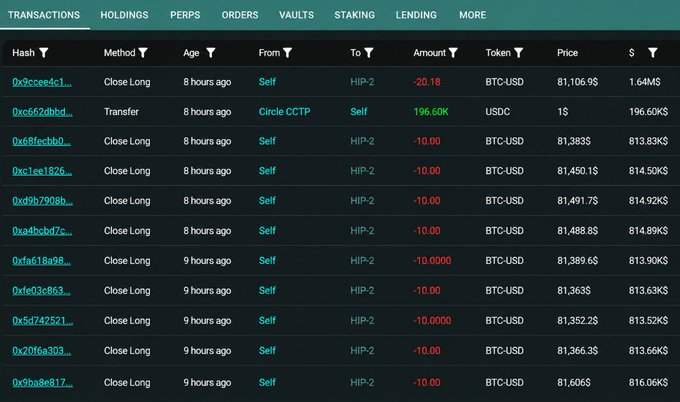Filter transactions by Hash column
The height and width of the screenshot is (402, 680).
pyautogui.click(x=43, y=53)
